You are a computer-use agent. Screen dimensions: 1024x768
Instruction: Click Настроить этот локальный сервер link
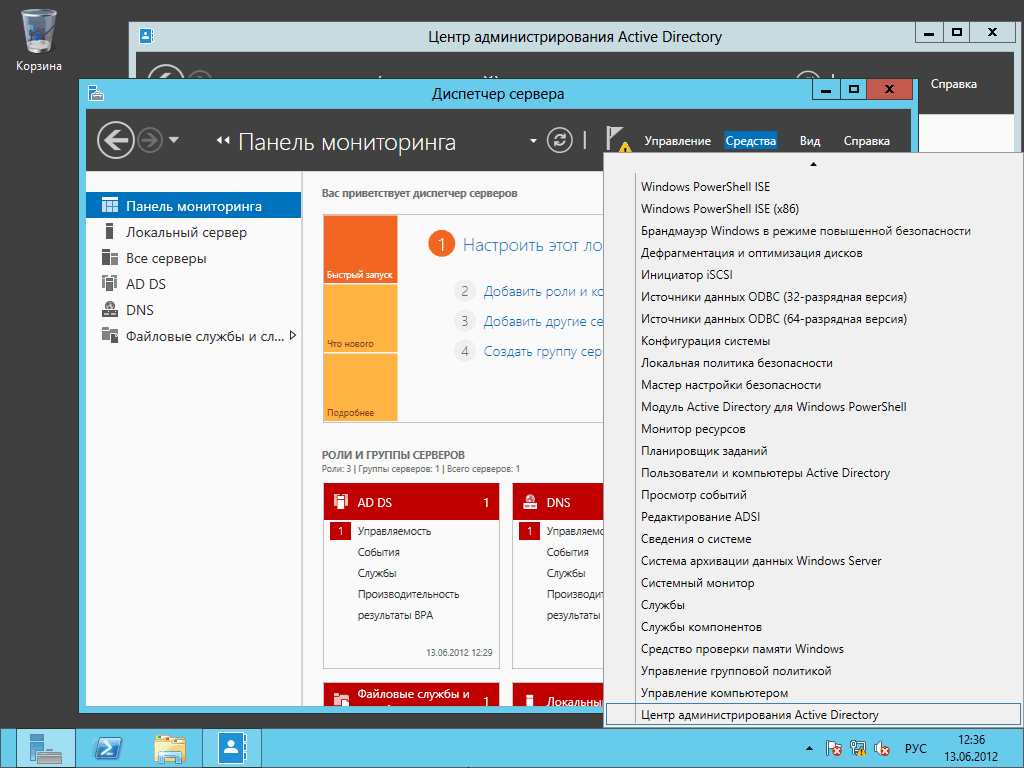tap(532, 245)
